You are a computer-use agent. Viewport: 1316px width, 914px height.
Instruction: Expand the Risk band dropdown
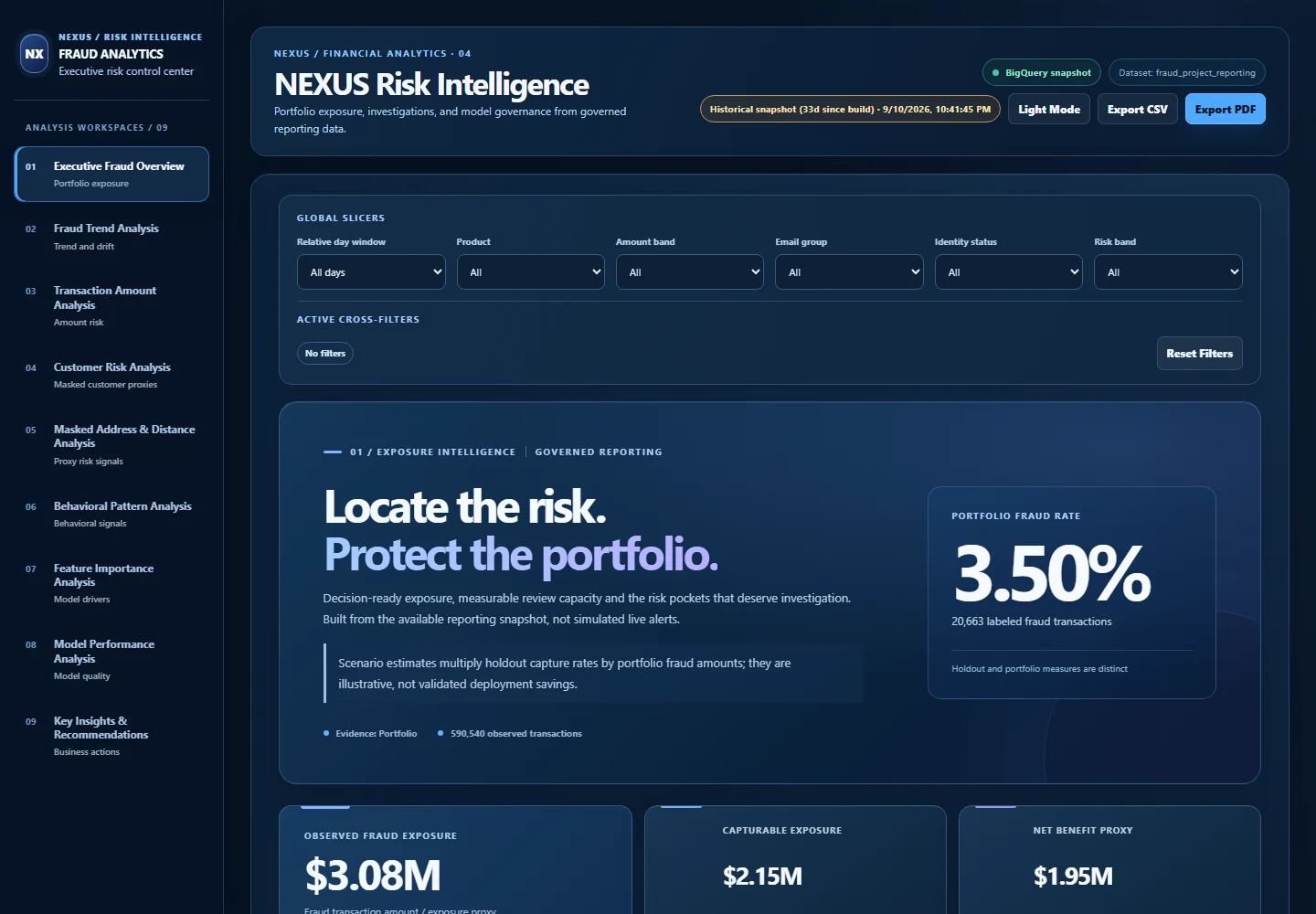[x=1168, y=272]
